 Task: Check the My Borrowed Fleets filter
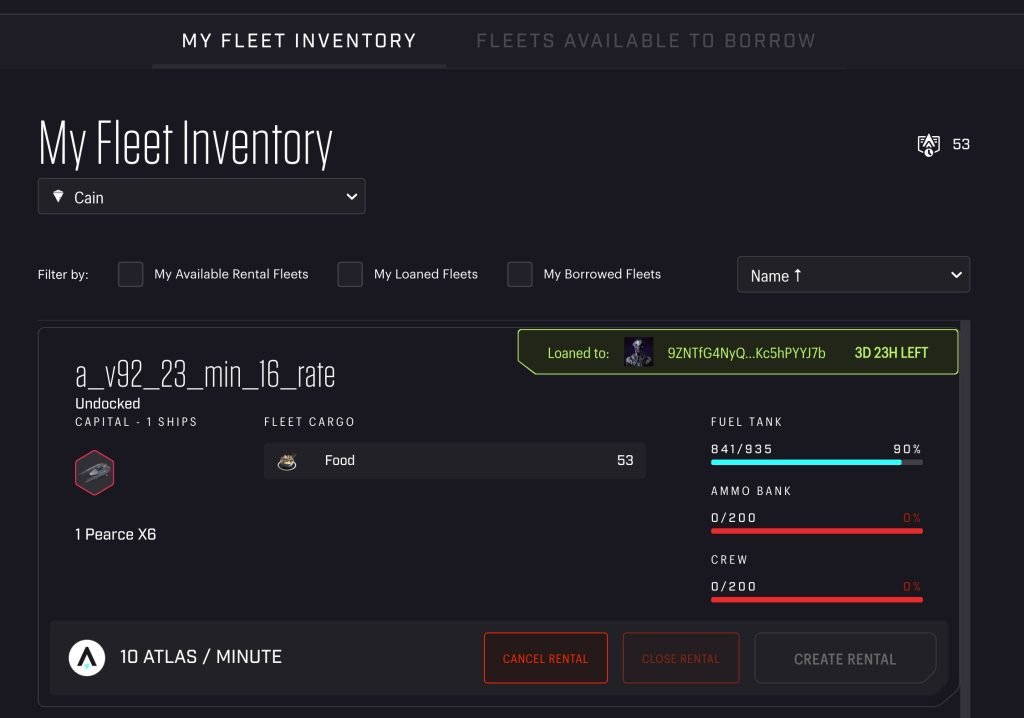(520, 274)
